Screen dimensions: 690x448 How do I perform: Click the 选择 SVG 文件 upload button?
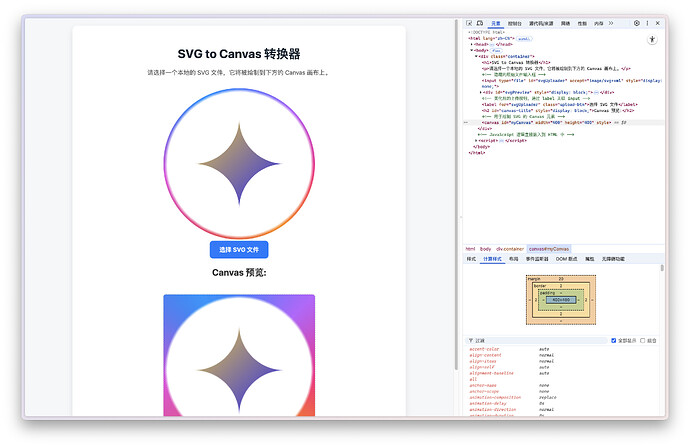click(x=239, y=250)
